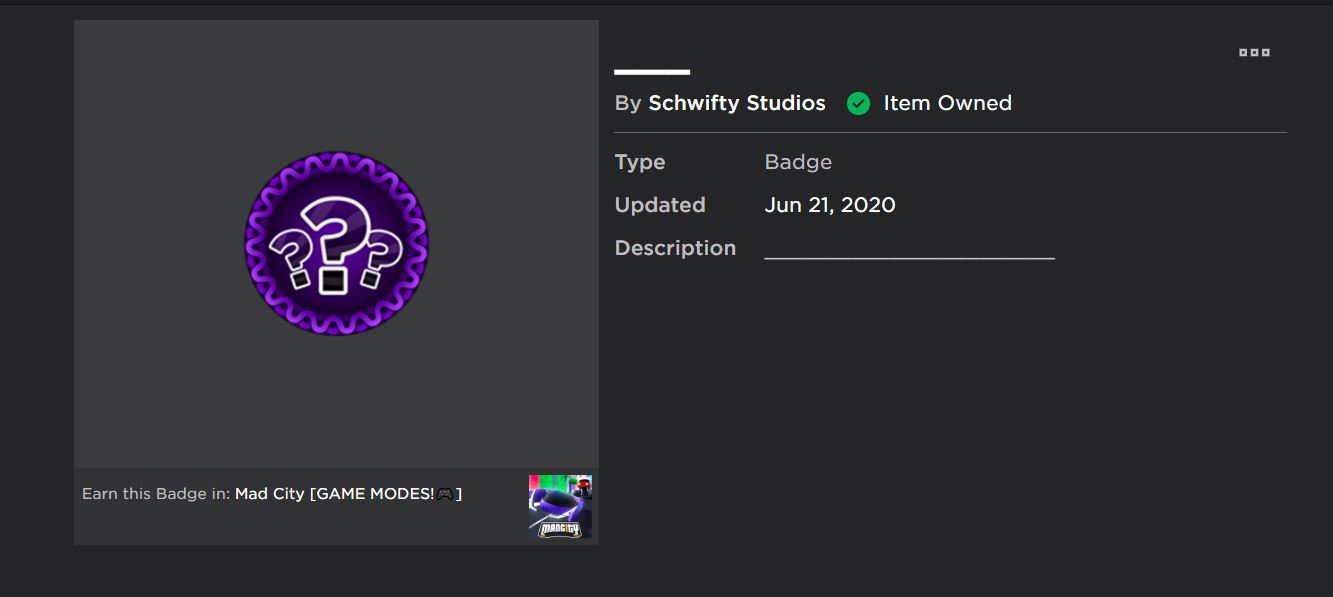Click the small left question mark on badge
Viewport: 1333px width, 597px height.
pyautogui.click(x=291, y=259)
